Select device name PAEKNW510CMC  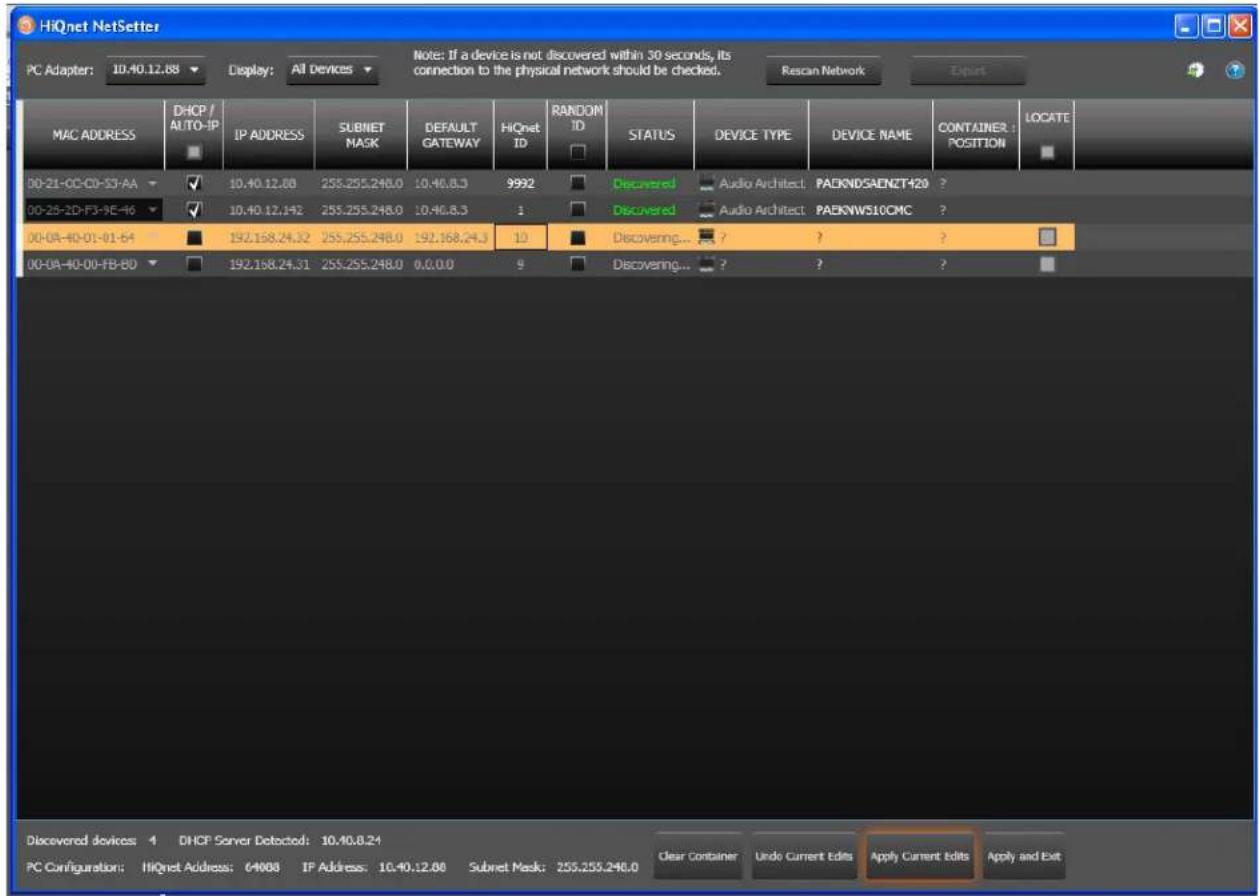tap(861, 210)
